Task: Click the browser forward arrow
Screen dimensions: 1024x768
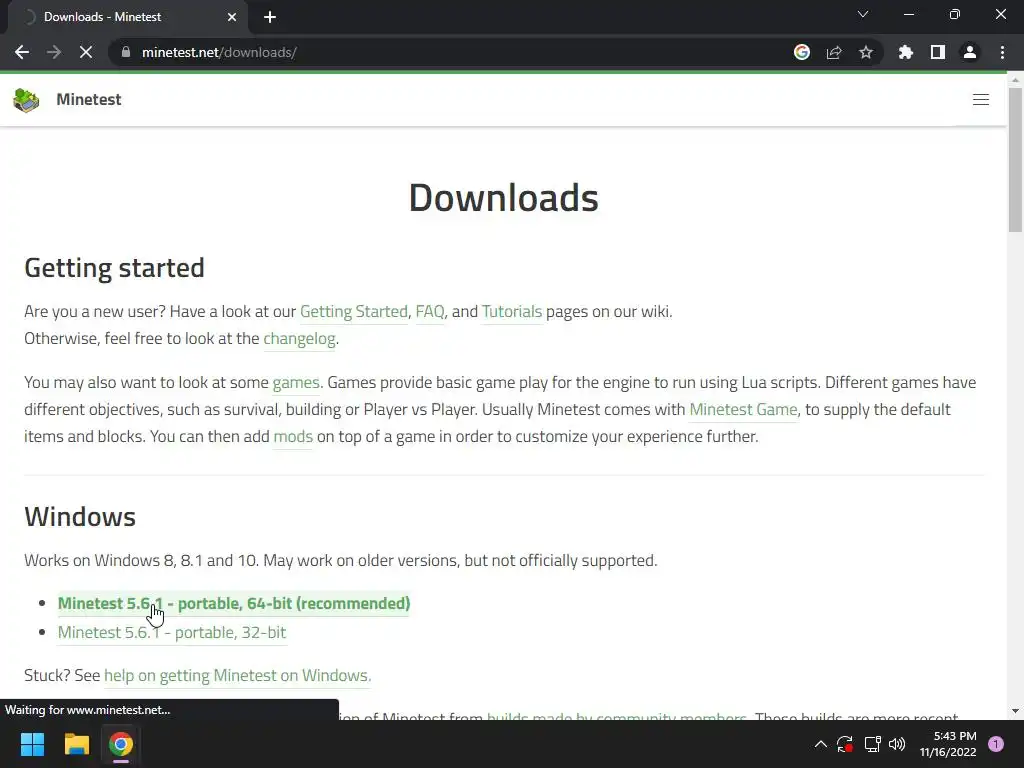Action: 54,52
